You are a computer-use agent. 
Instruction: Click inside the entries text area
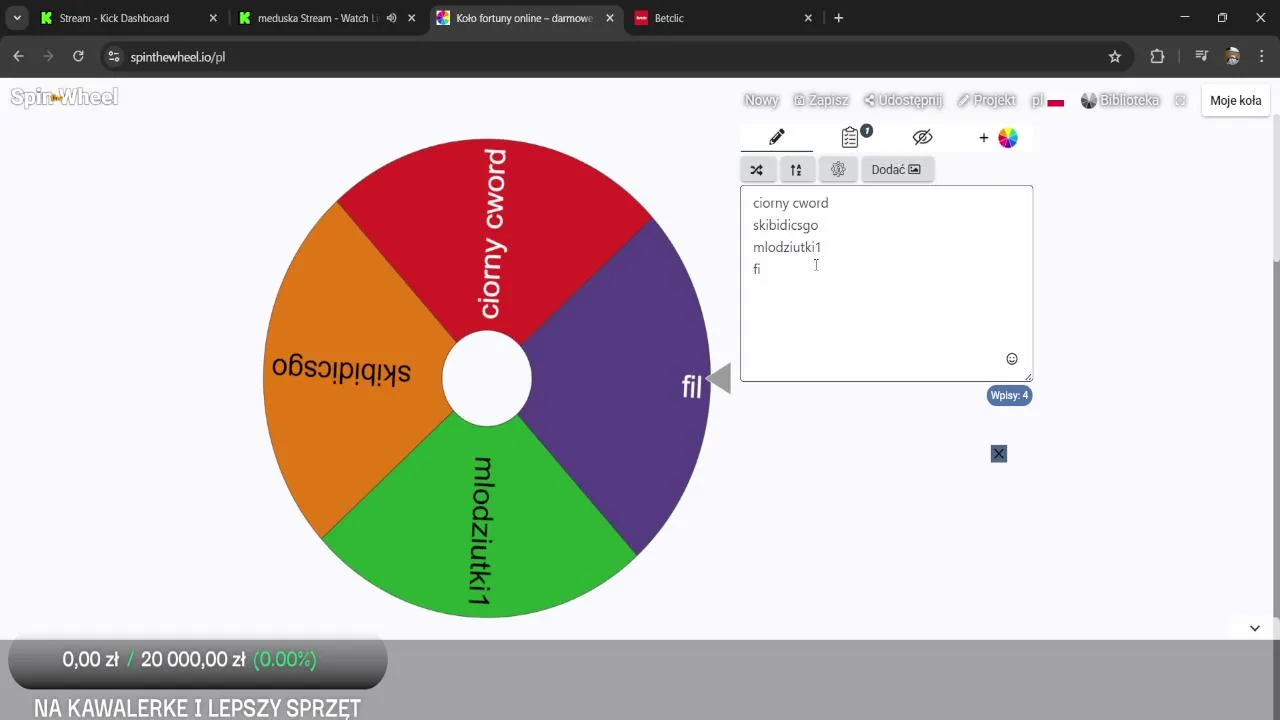(886, 283)
